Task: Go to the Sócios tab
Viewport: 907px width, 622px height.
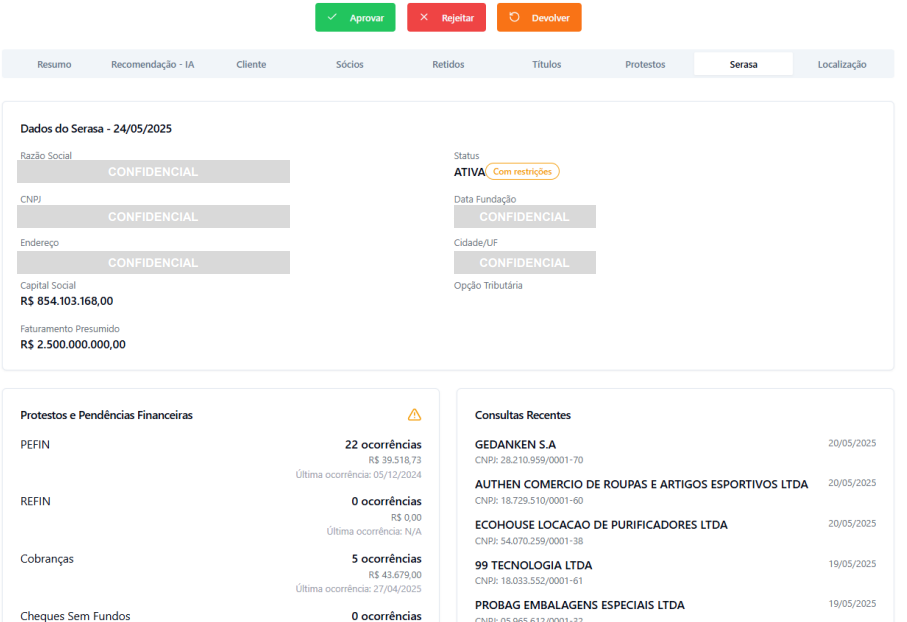Action: (350, 65)
